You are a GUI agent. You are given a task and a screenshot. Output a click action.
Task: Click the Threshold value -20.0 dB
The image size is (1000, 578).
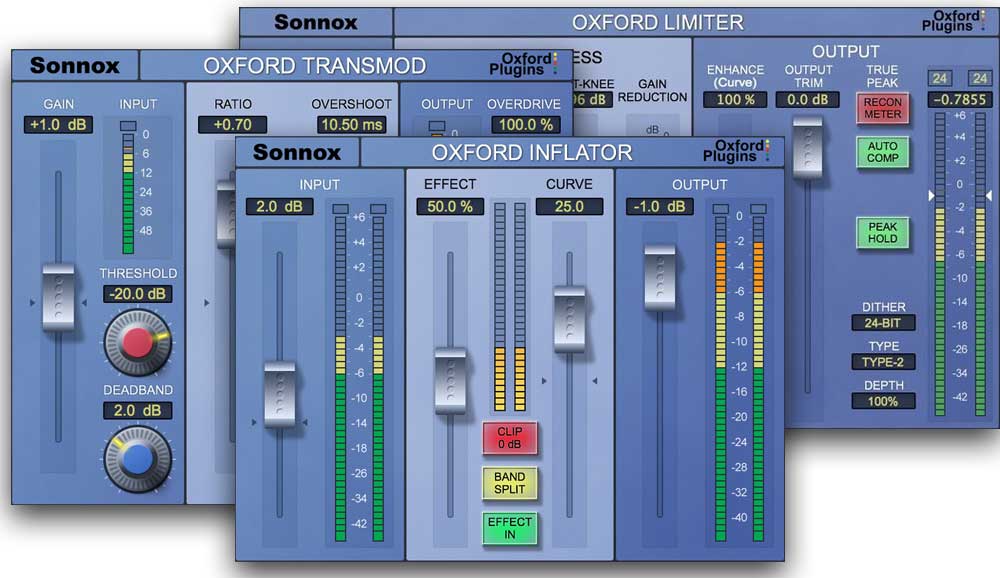click(x=138, y=294)
